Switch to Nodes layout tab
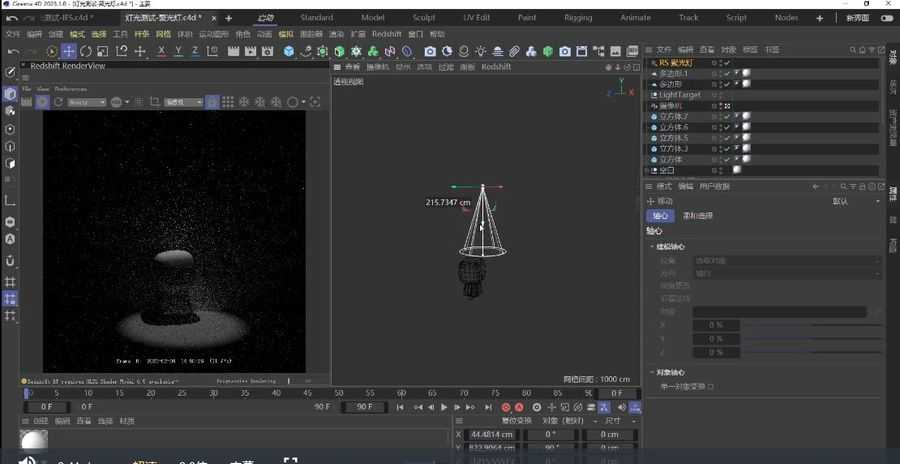 point(786,18)
